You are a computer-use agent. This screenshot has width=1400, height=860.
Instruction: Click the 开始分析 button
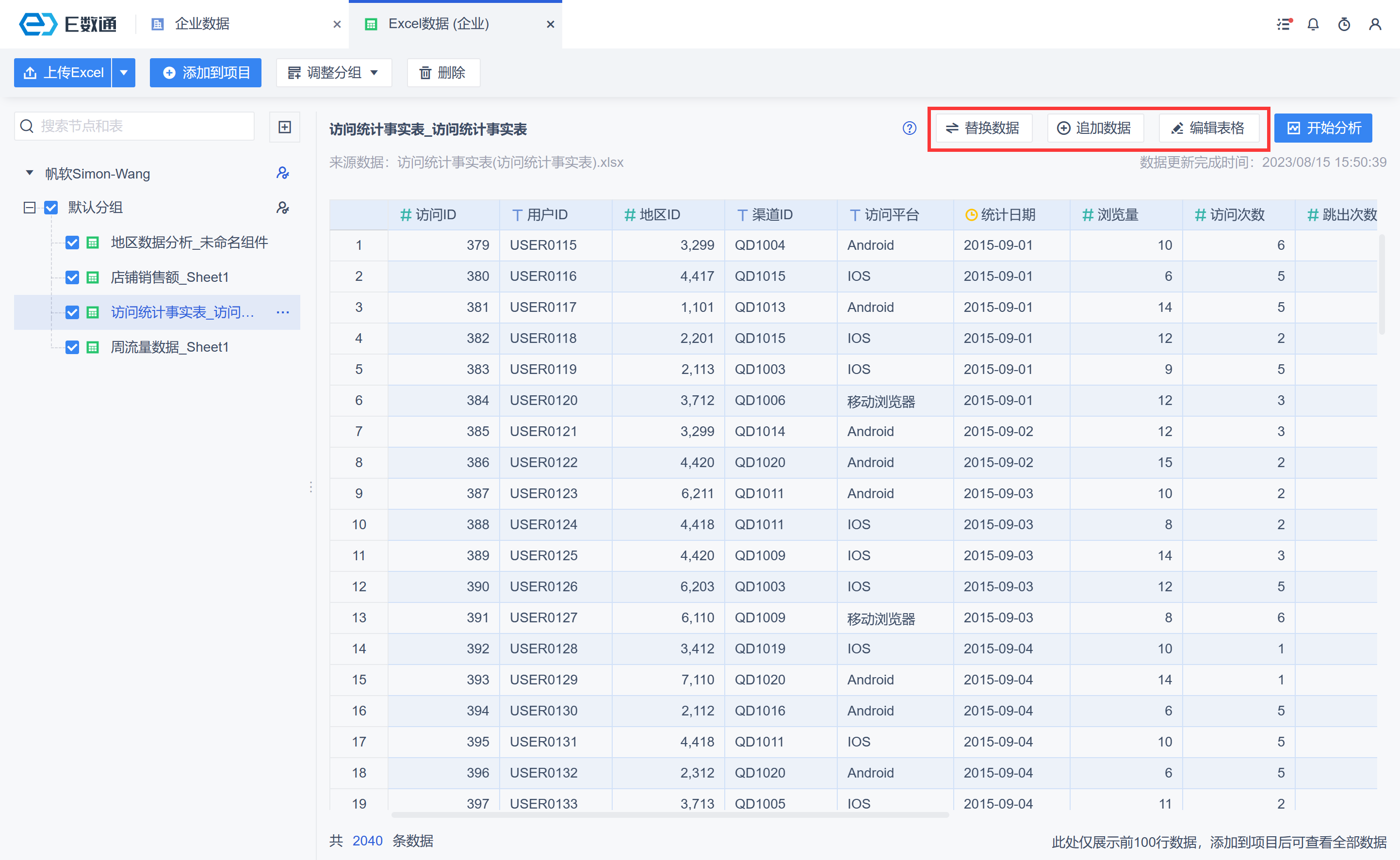point(1323,129)
